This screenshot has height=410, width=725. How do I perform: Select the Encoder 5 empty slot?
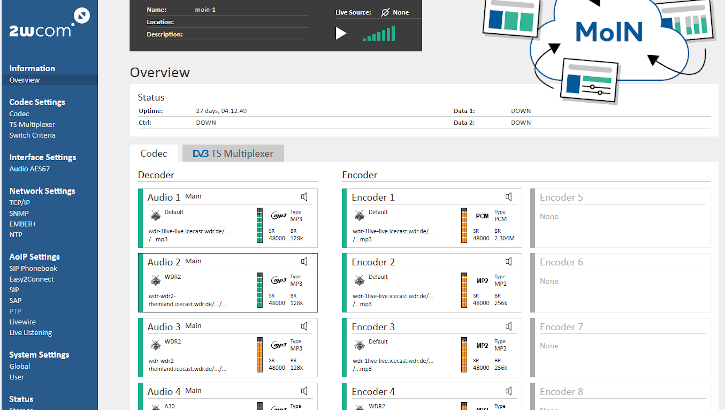tap(620, 218)
